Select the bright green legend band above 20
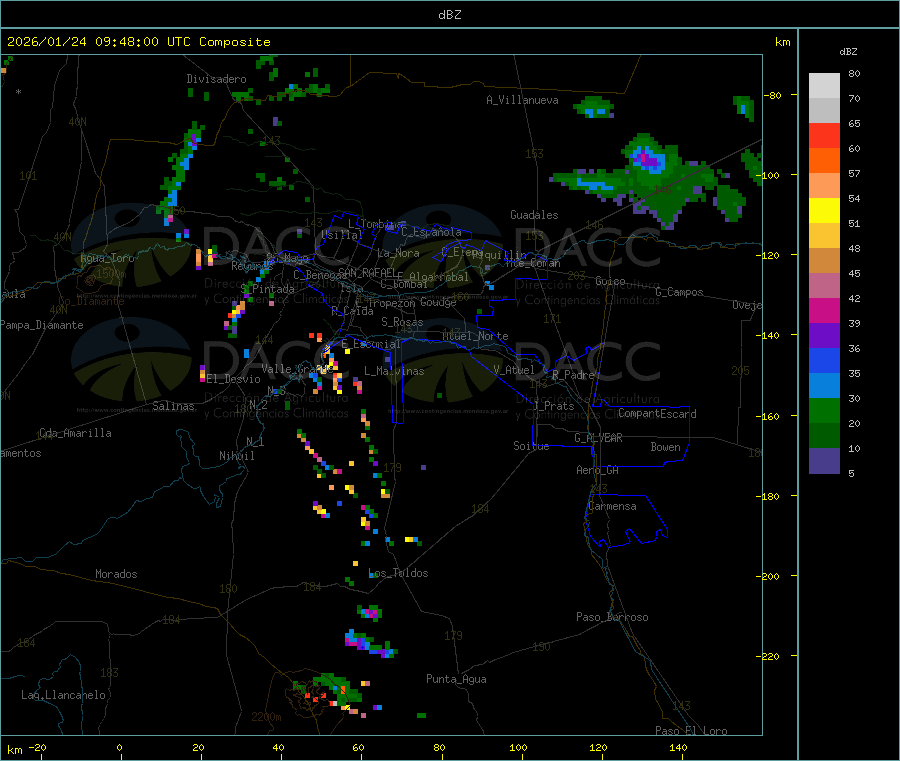 pyautogui.click(x=824, y=410)
